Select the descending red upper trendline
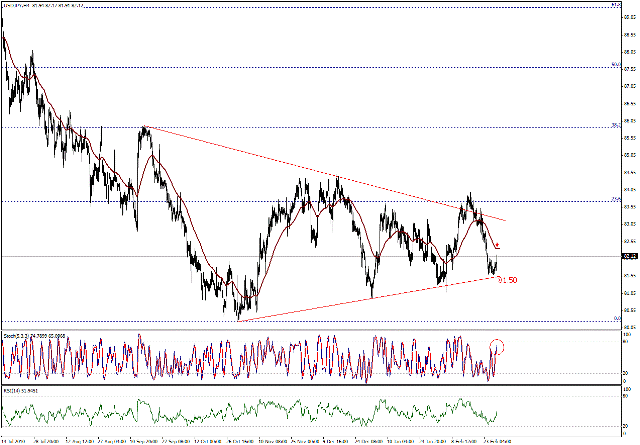 pyautogui.click(x=300, y=168)
